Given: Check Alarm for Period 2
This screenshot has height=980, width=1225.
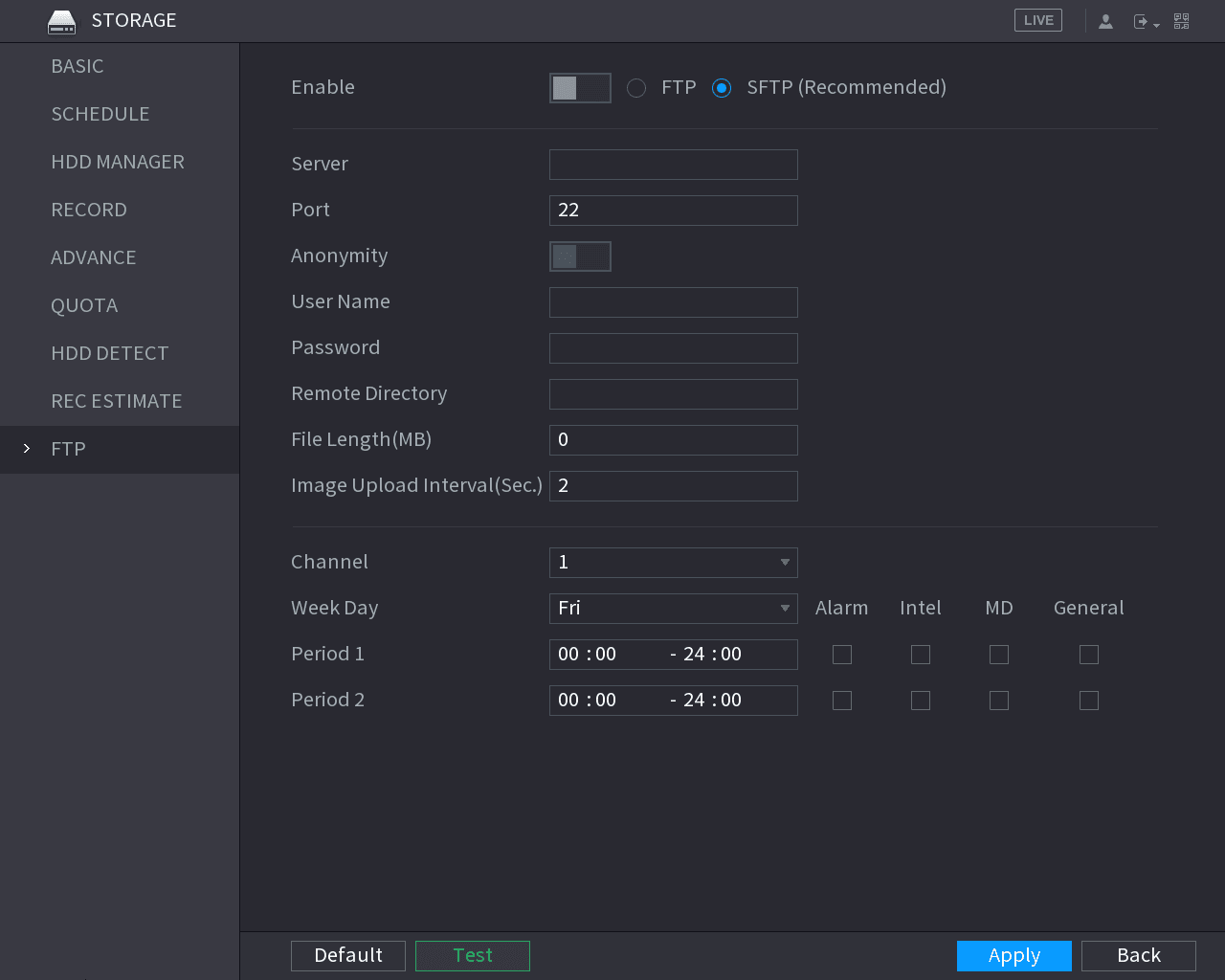Looking at the screenshot, I should point(842,701).
